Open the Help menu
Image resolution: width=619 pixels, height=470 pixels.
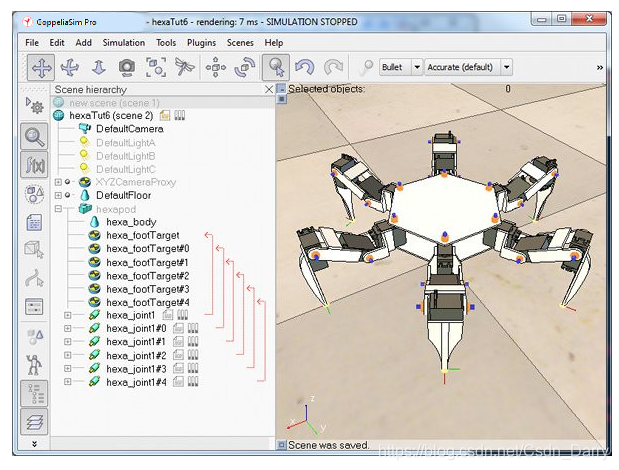point(274,43)
